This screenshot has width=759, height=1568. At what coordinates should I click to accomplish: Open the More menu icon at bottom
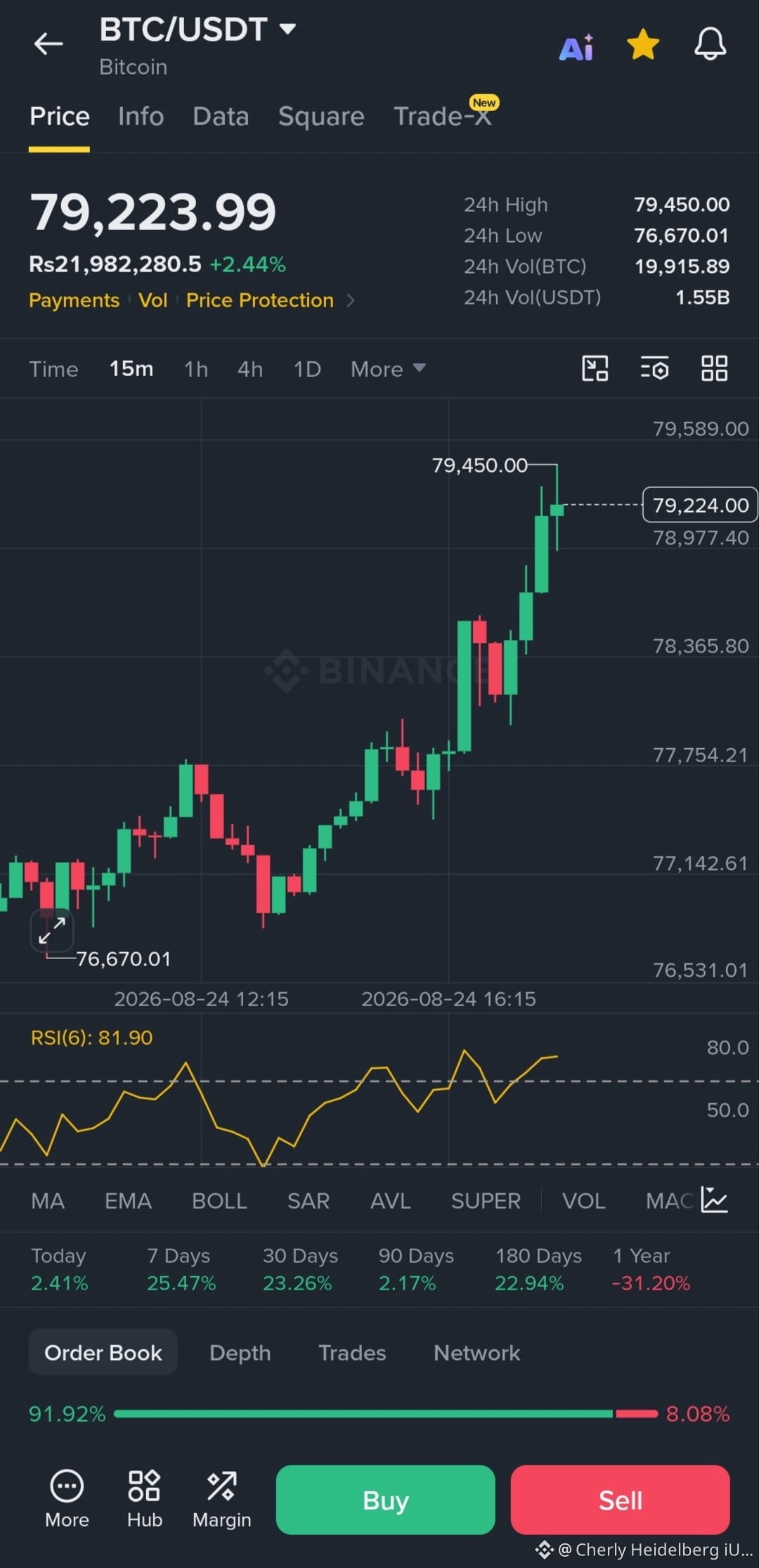[67, 1499]
